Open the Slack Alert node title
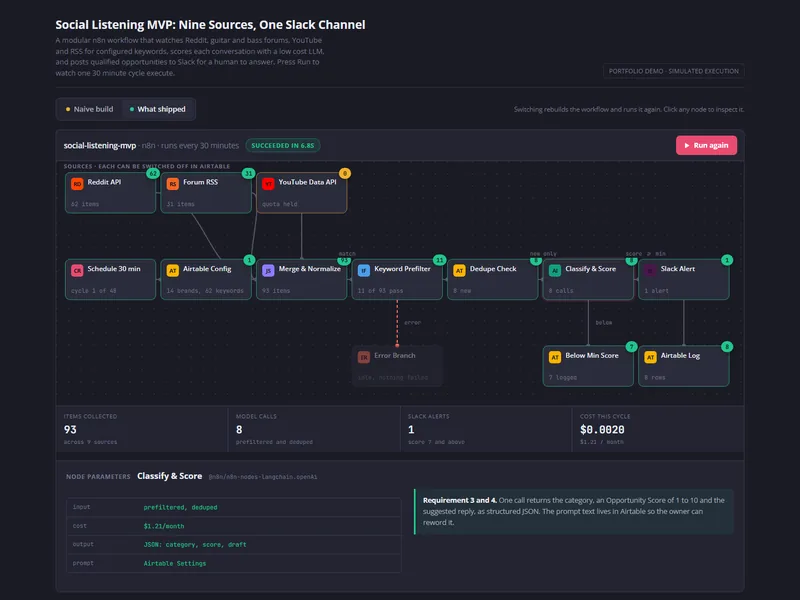This screenshot has width=800, height=600. (678, 269)
